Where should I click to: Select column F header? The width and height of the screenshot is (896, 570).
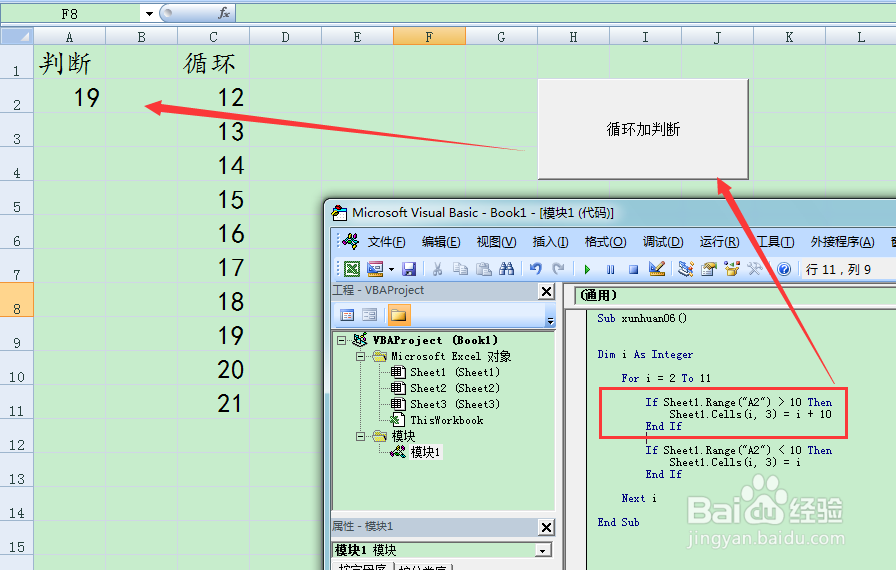[429, 37]
